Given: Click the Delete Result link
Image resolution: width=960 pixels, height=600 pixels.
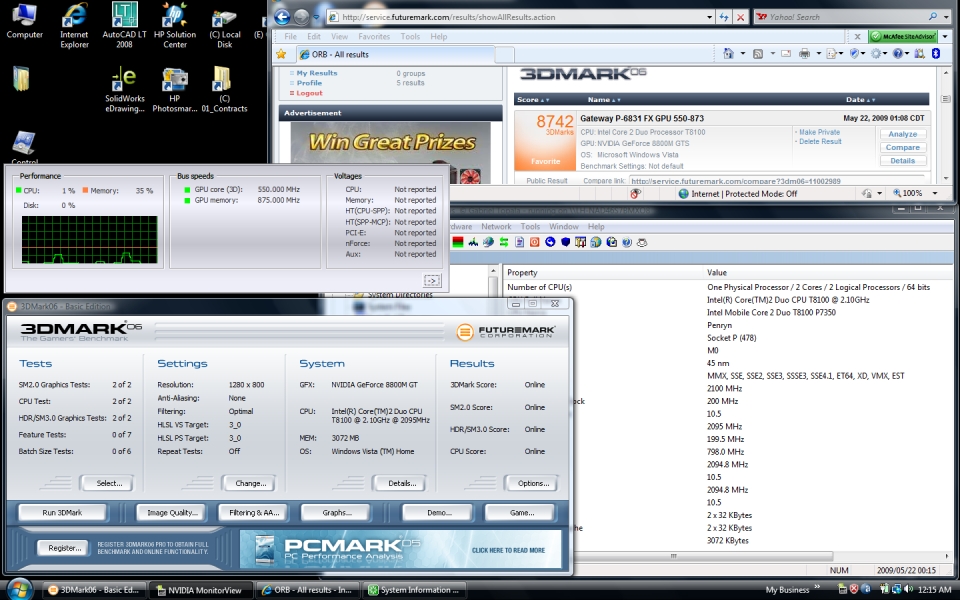Looking at the screenshot, I should coord(820,141).
